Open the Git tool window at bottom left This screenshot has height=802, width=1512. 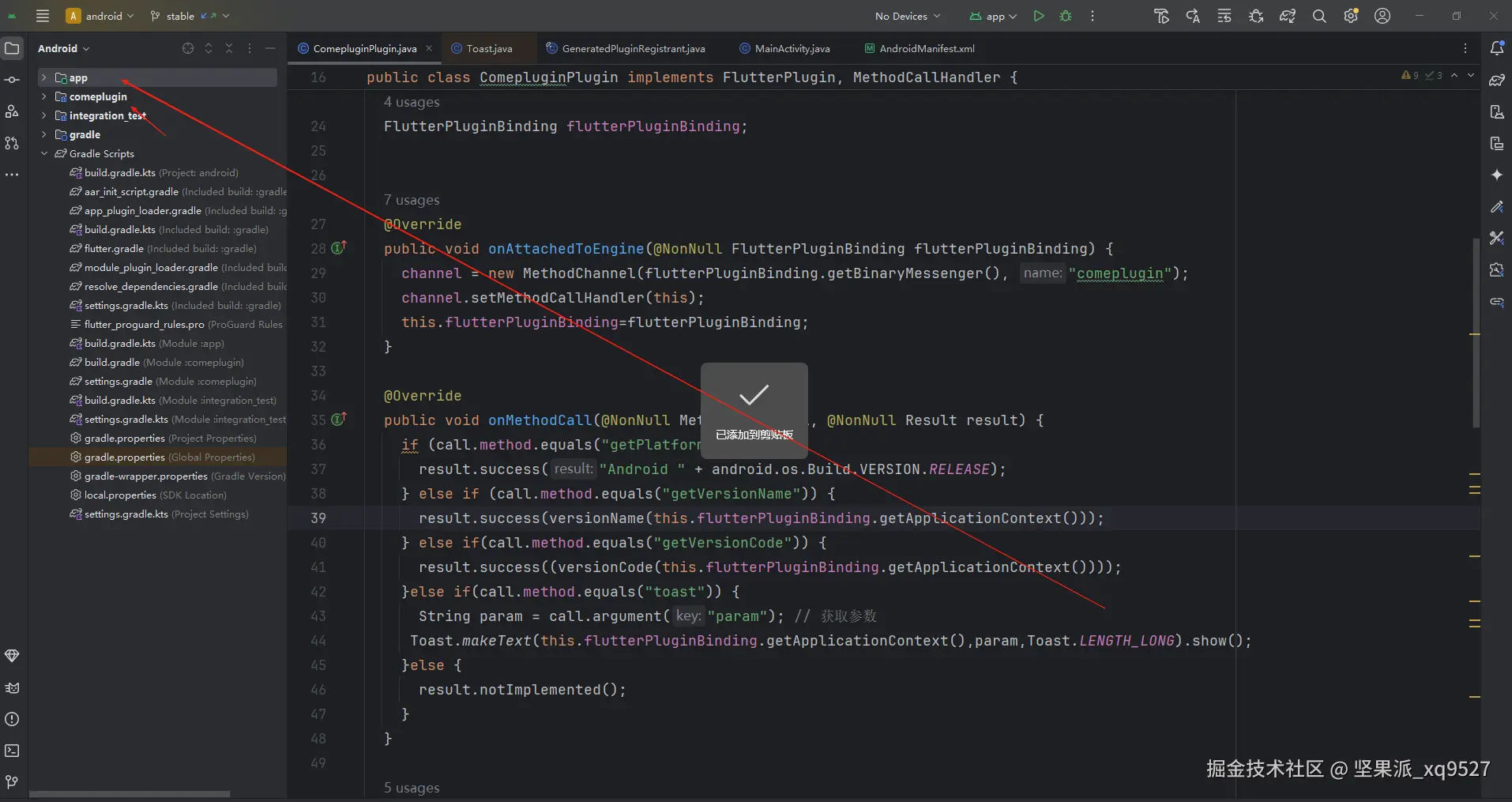click(x=12, y=782)
